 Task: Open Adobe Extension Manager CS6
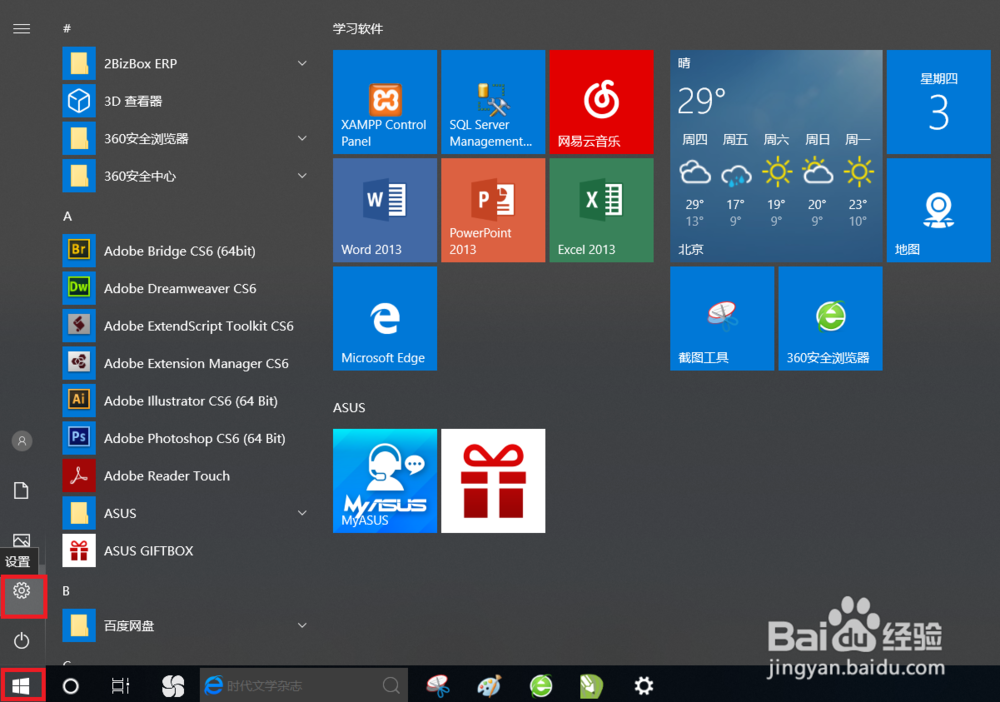tap(188, 363)
